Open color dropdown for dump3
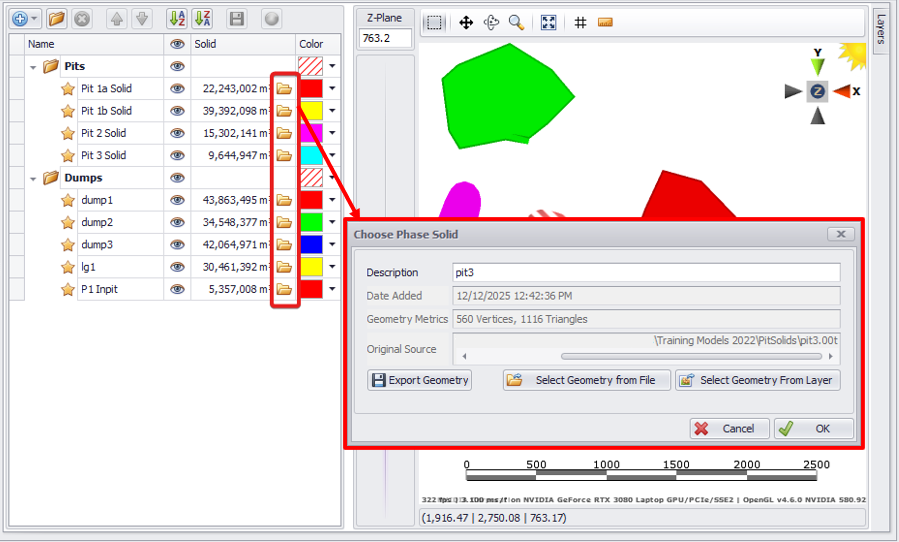 332,245
